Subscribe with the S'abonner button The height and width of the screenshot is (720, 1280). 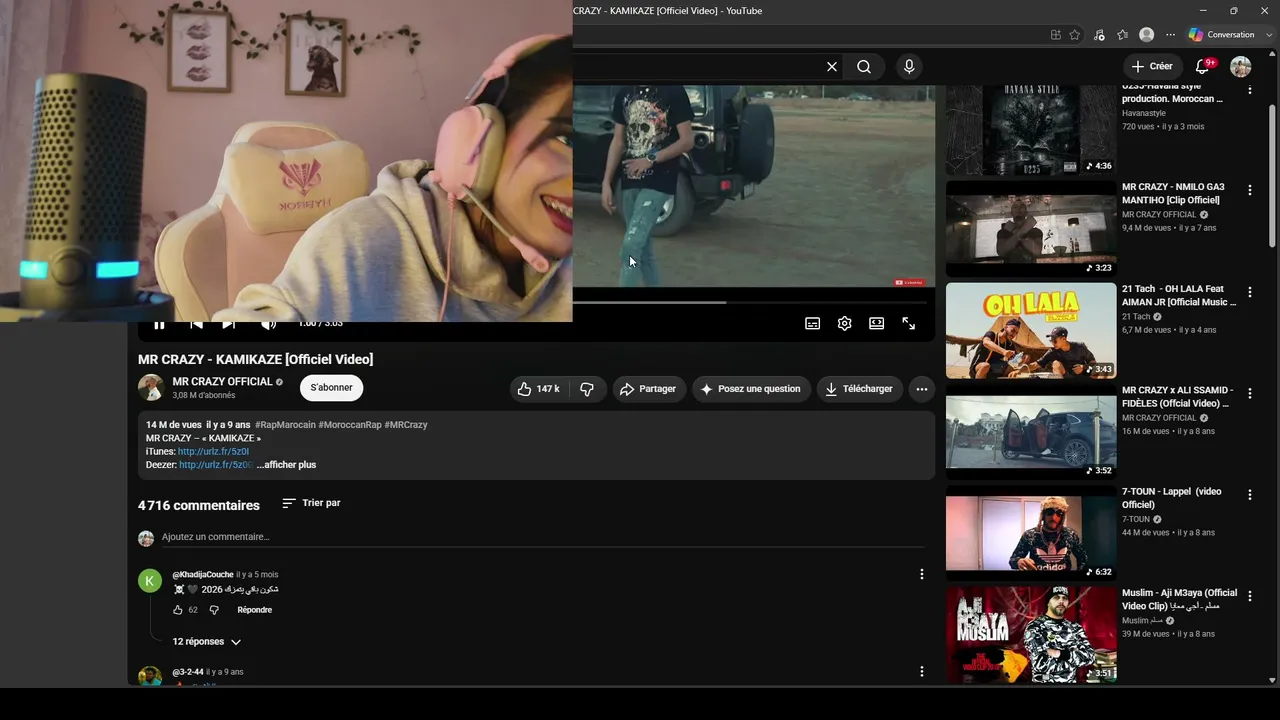tap(331, 388)
